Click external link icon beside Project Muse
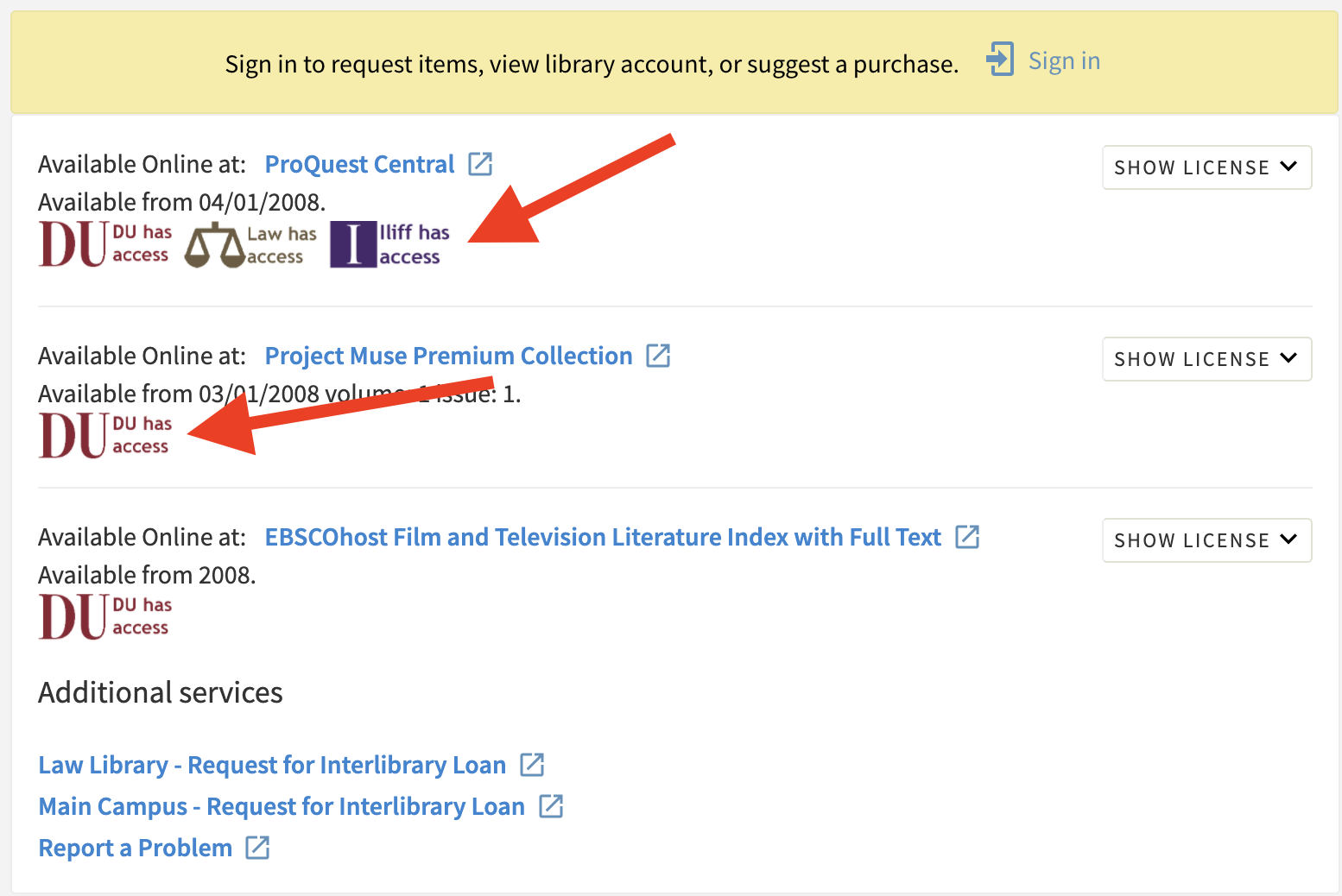The image size is (1342, 896). pyautogui.click(x=658, y=356)
